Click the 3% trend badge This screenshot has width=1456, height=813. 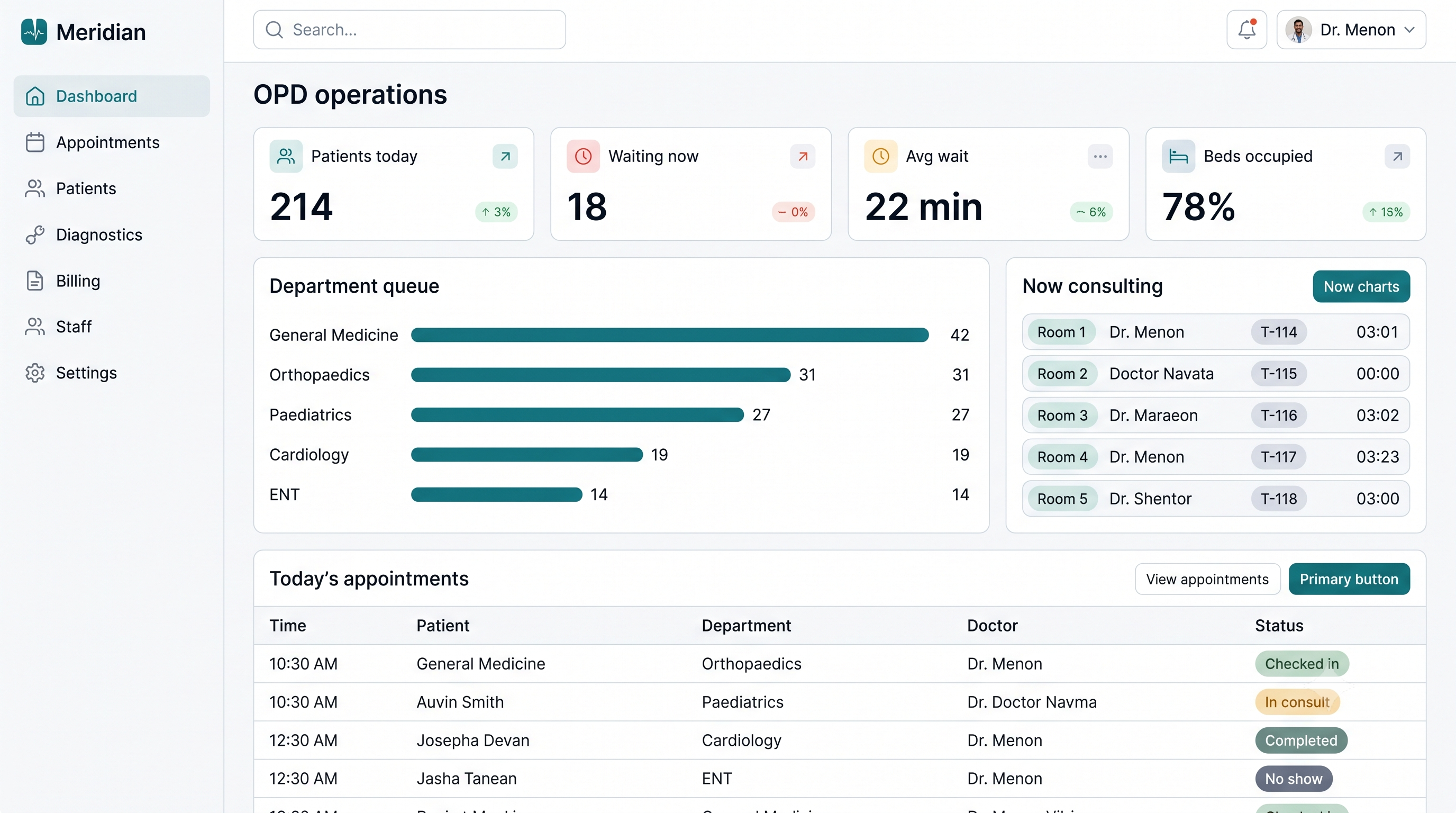(x=496, y=212)
